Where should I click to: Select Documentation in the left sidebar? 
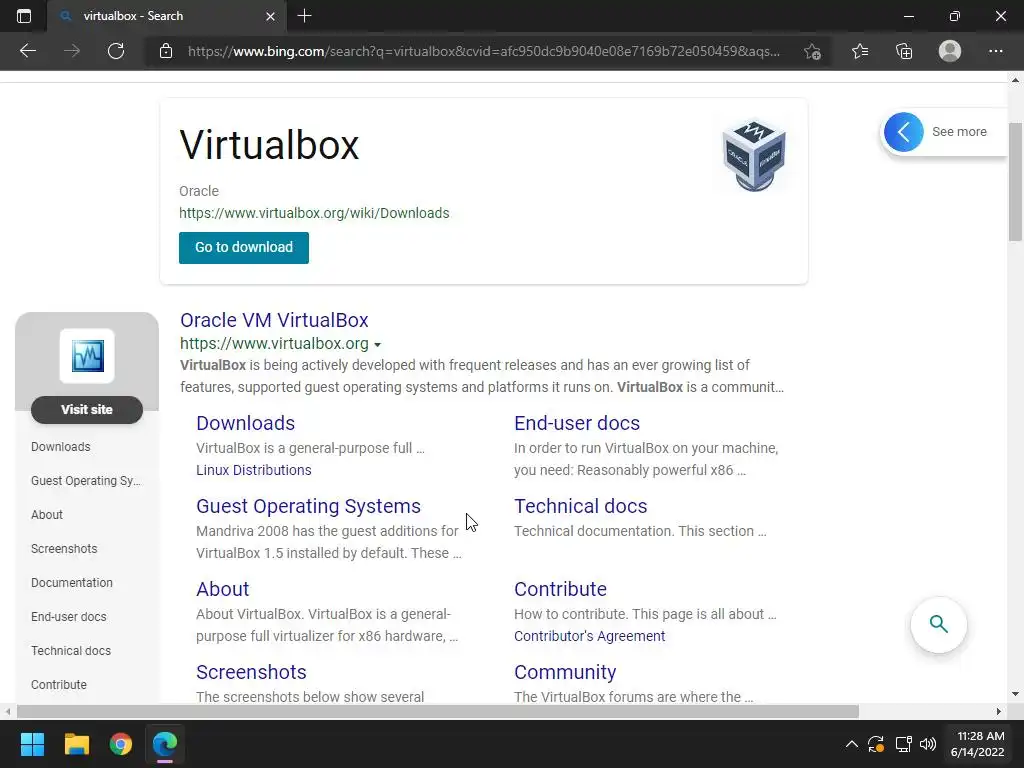pos(72,583)
